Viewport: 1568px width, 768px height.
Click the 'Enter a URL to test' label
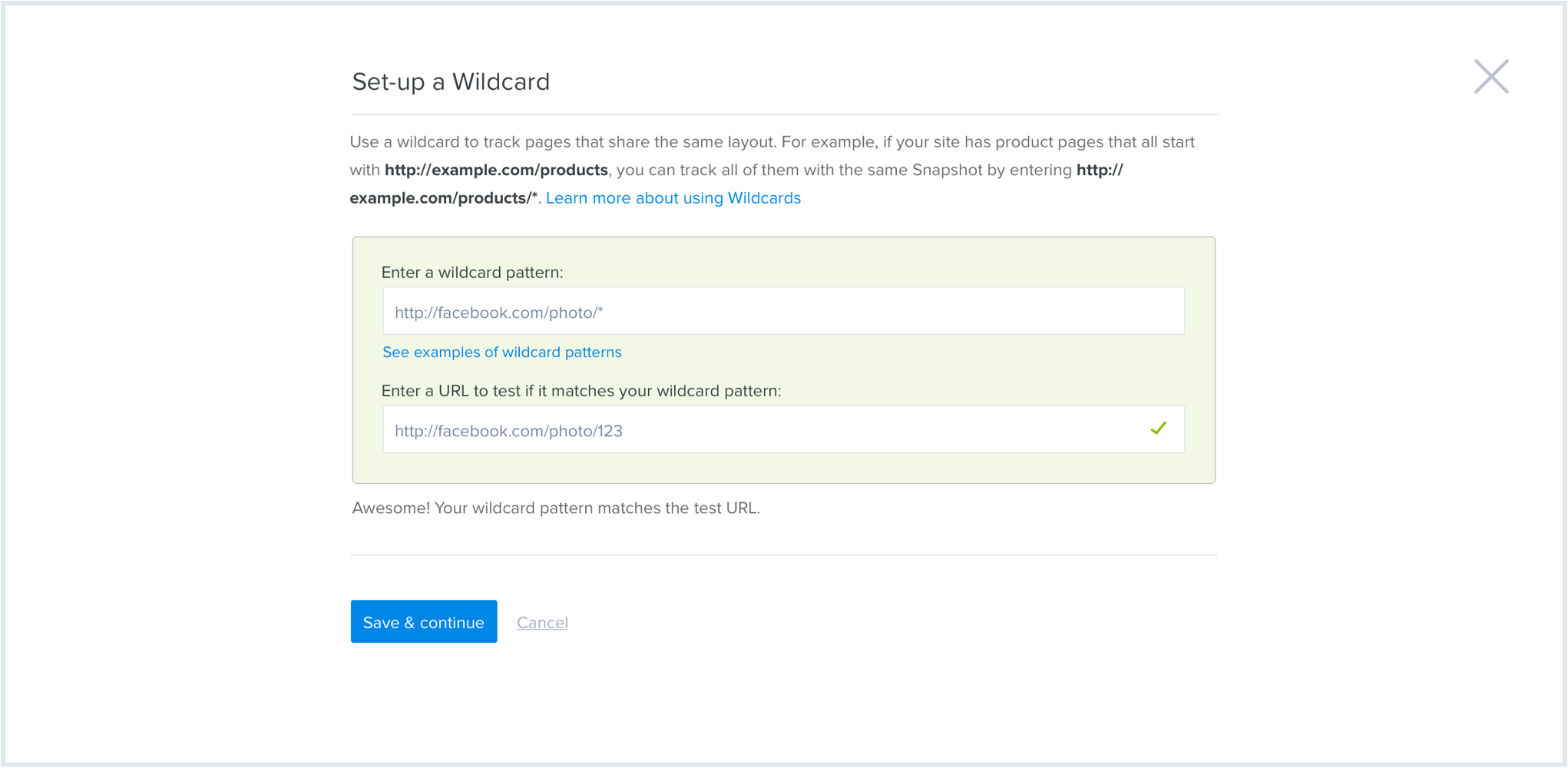(x=581, y=391)
